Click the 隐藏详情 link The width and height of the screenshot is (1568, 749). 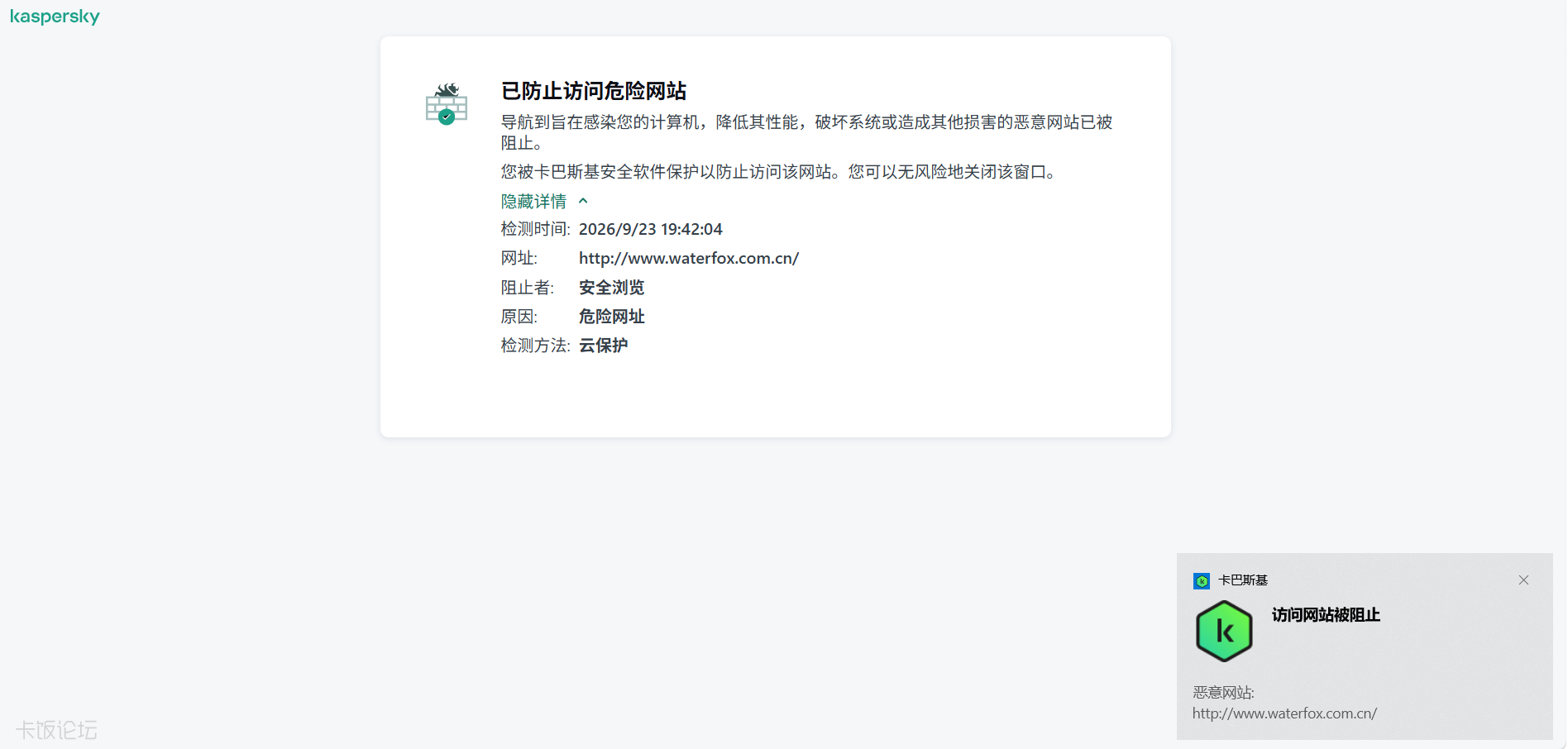tap(533, 201)
